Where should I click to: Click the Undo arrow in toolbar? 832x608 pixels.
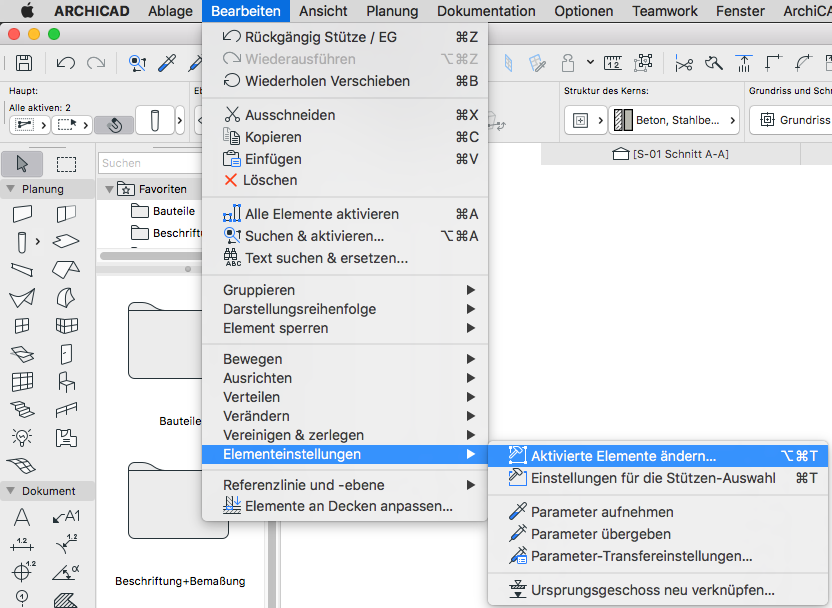(x=66, y=63)
